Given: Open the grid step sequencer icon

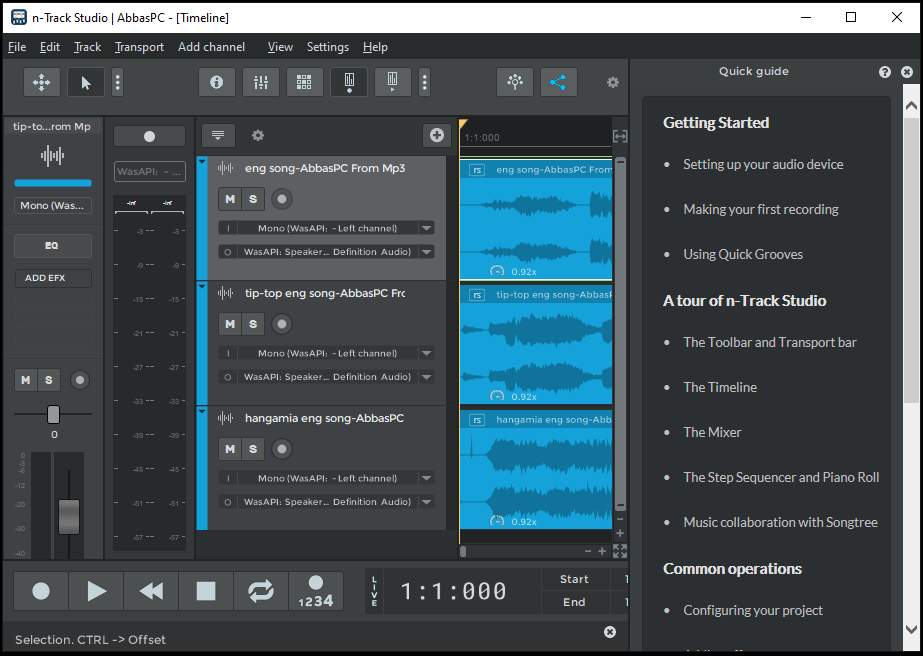Looking at the screenshot, I should tap(304, 82).
